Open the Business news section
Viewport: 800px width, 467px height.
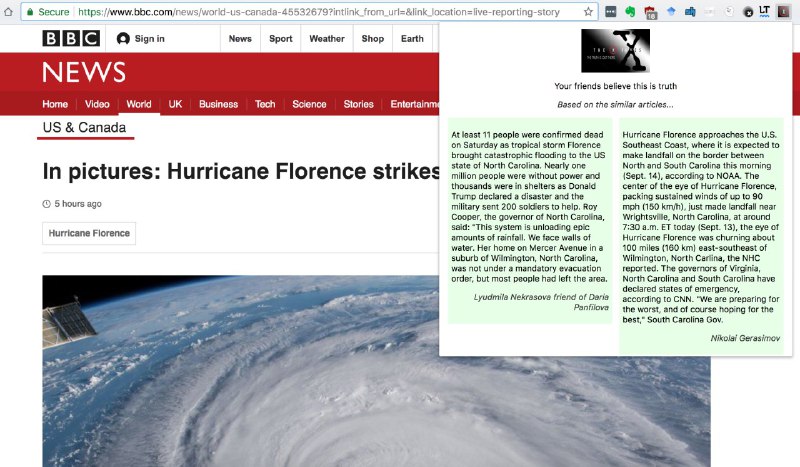tap(218, 104)
